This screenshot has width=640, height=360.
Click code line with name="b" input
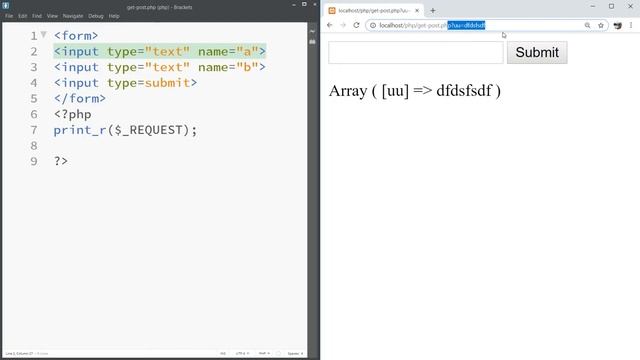point(160,67)
